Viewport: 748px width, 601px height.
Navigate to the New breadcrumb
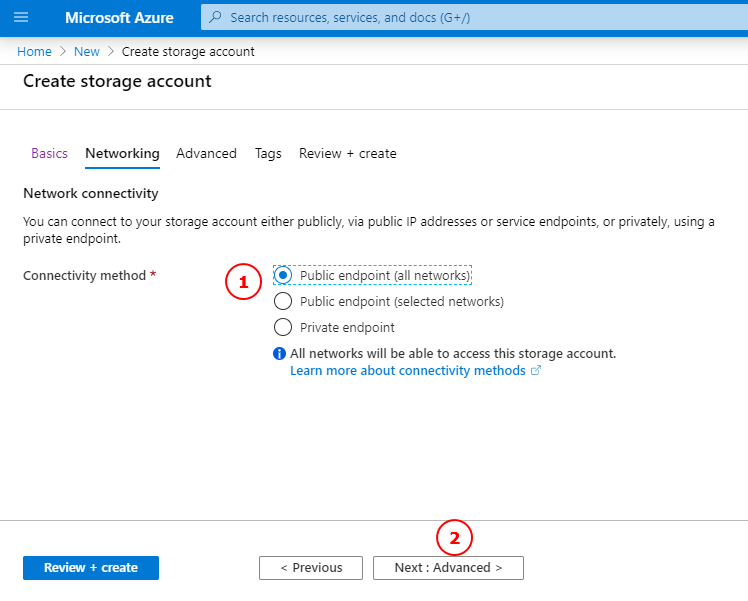tap(87, 52)
